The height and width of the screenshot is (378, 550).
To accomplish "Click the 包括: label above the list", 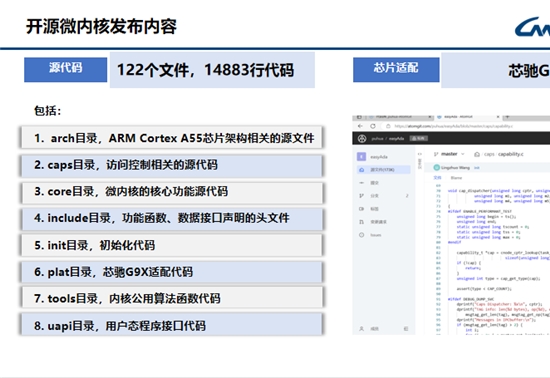I will tap(47, 111).
